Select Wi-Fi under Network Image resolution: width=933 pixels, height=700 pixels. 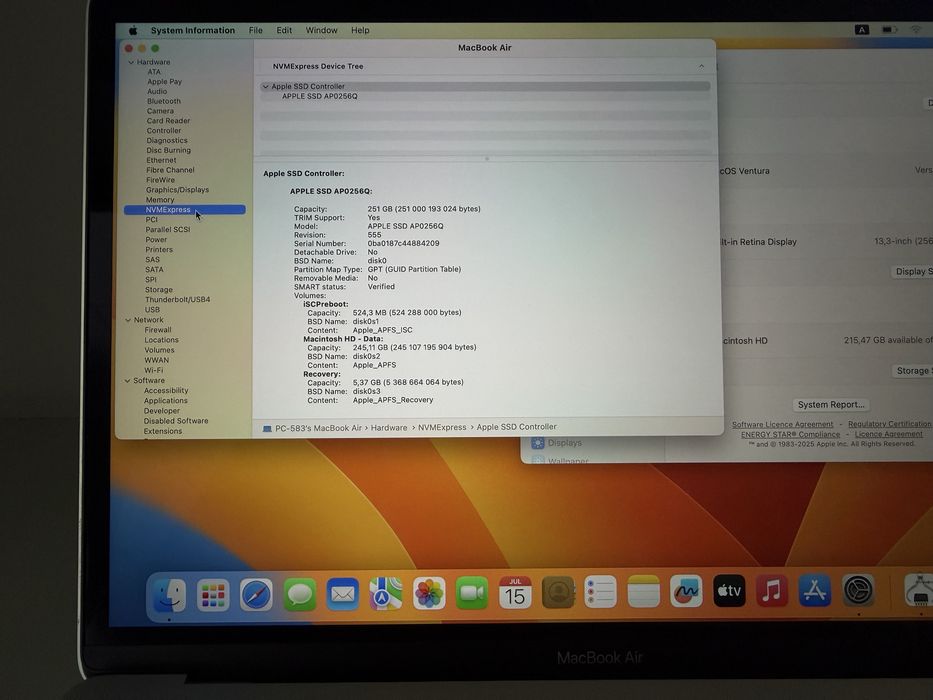tap(154, 370)
